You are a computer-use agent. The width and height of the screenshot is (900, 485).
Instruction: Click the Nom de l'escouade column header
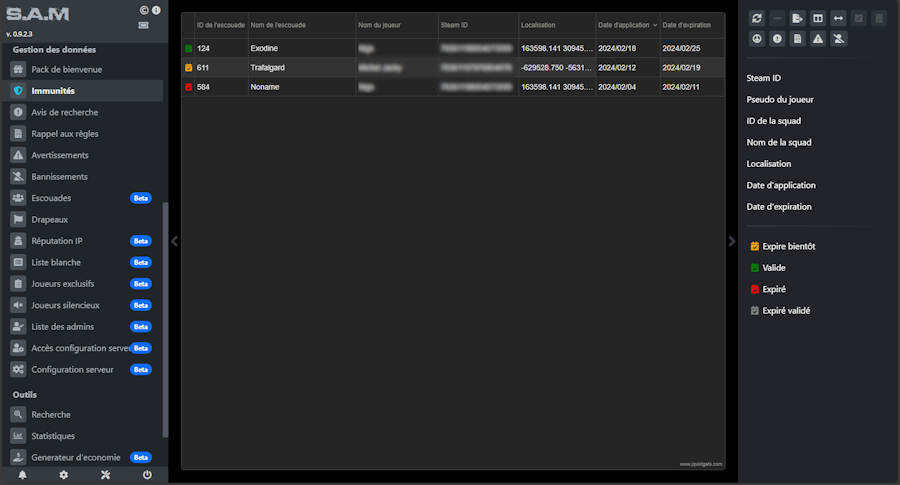point(279,24)
